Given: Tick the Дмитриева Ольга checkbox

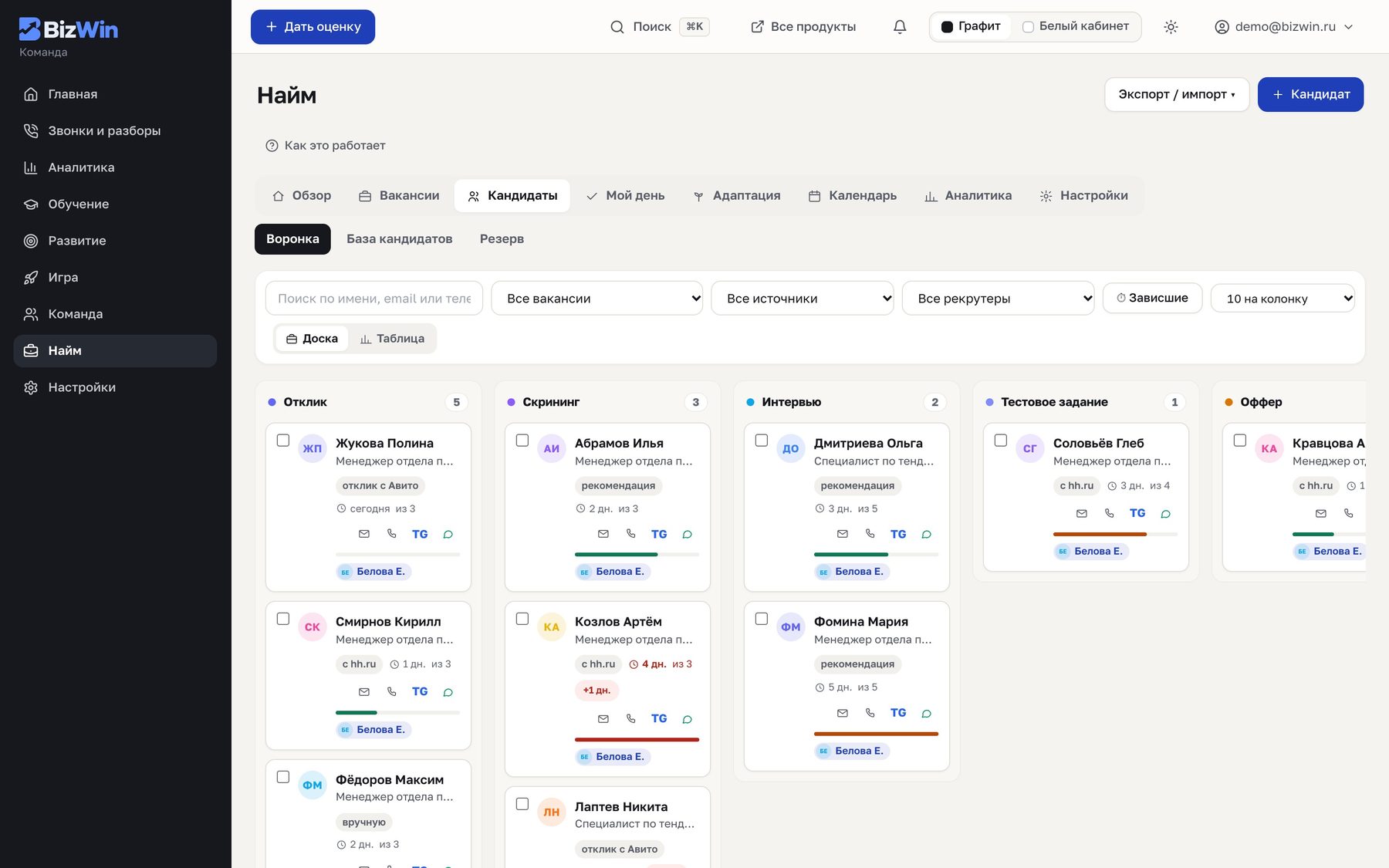Looking at the screenshot, I should 762,441.
